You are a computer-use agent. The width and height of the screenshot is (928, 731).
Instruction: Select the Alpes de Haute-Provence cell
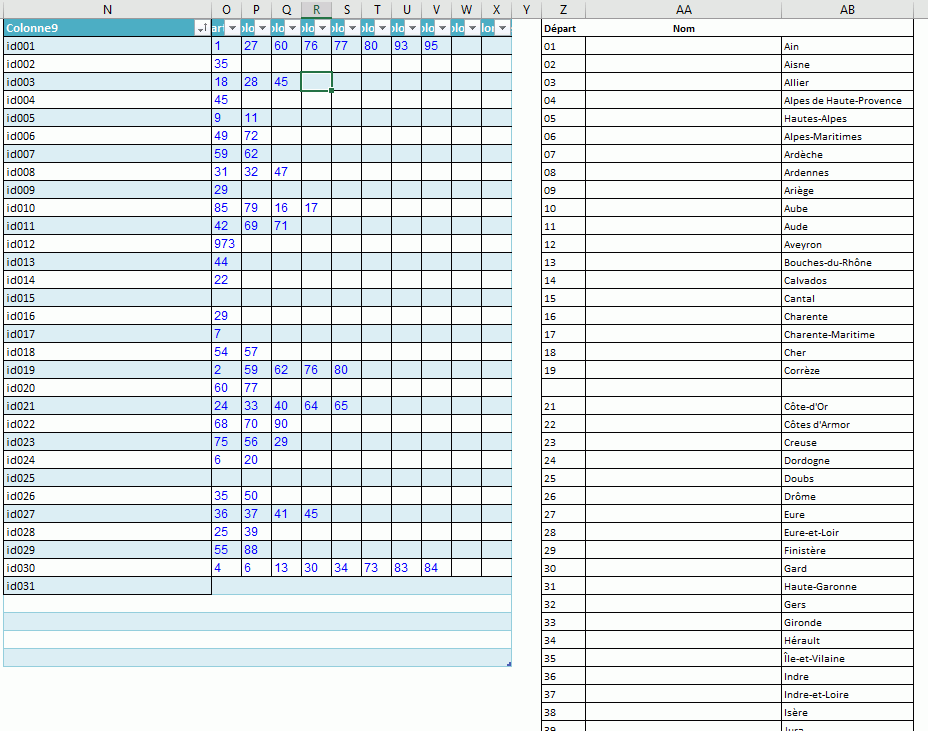point(848,100)
